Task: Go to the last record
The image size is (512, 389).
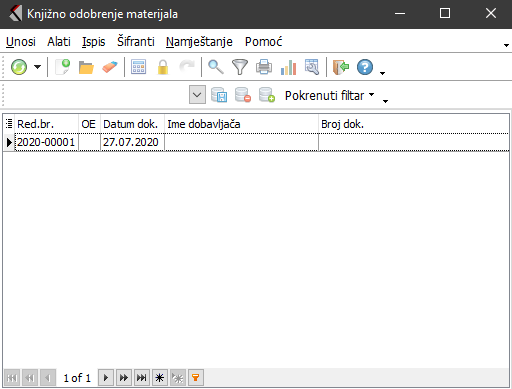Action: 142,378
